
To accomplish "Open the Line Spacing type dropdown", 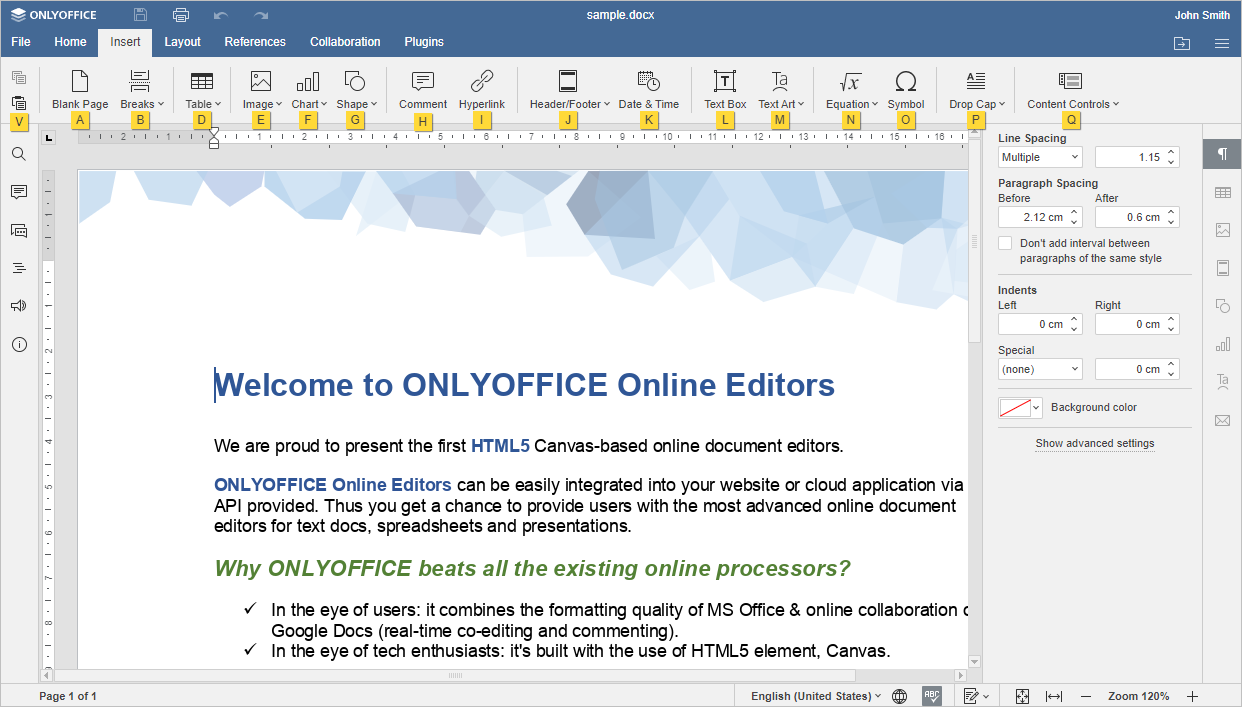I will [1040, 157].
